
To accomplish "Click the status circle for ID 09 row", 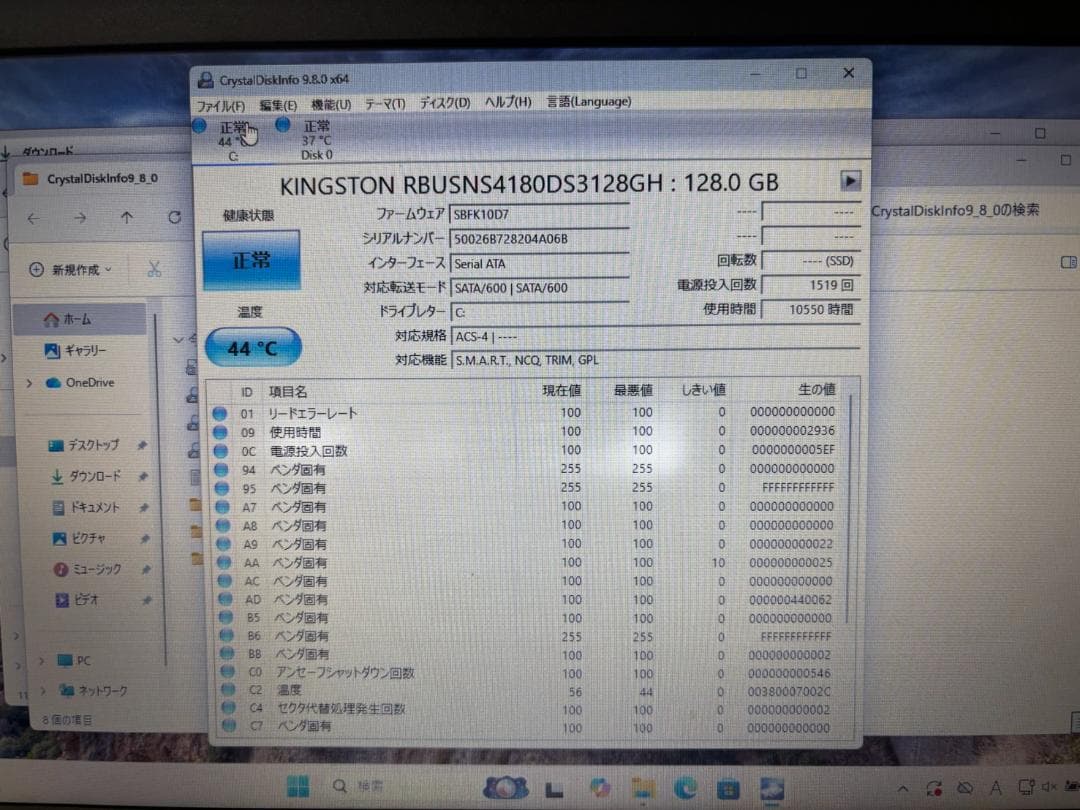I will [x=220, y=432].
